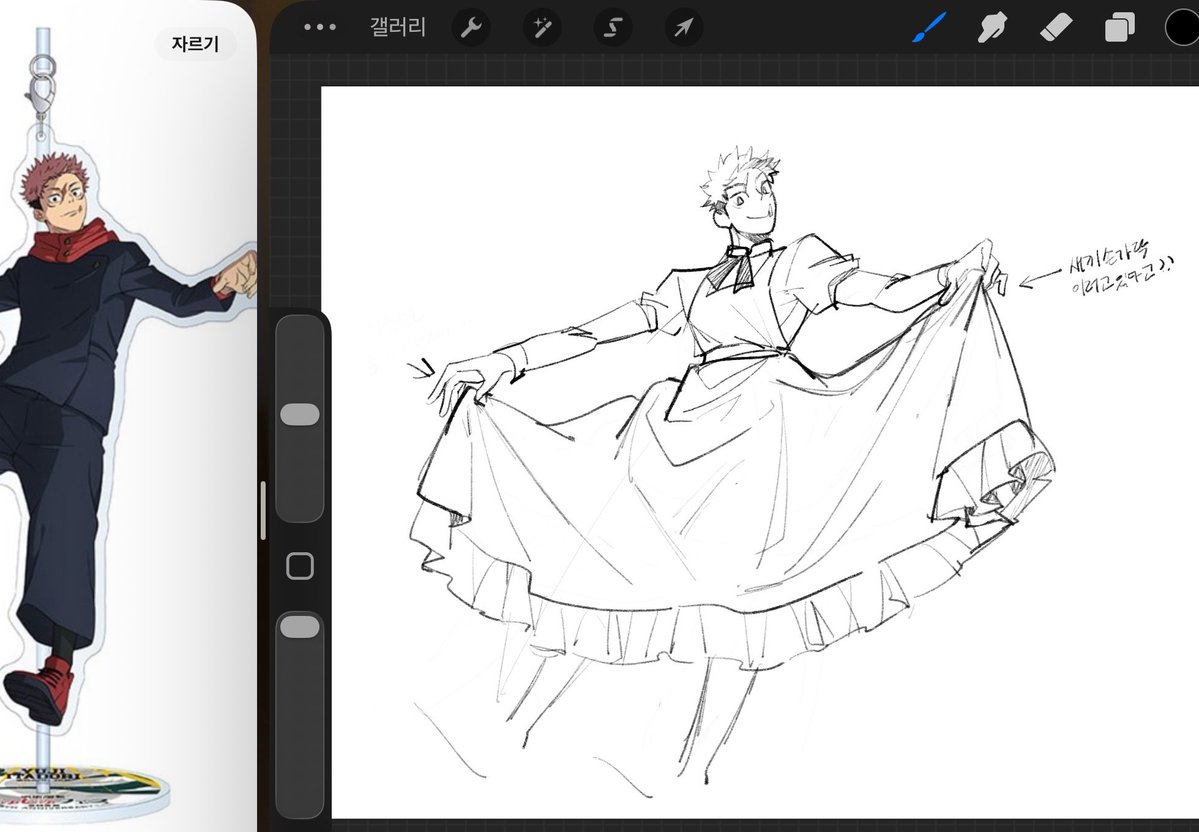
Task: Tap the 자르기 crop button
Action: pyautogui.click(x=195, y=44)
